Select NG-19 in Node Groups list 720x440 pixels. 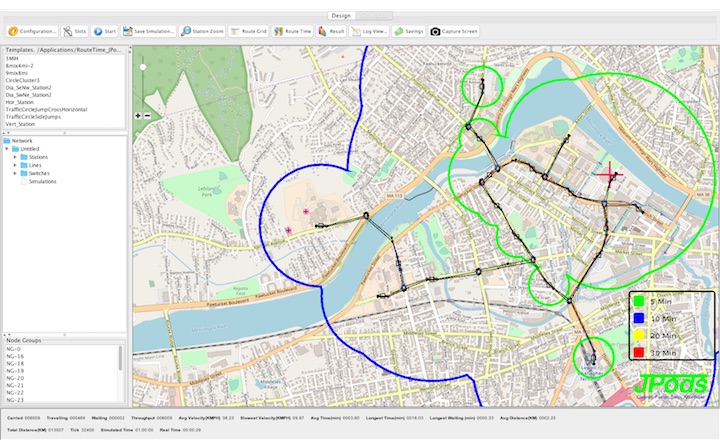pyautogui.click(x=15, y=371)
